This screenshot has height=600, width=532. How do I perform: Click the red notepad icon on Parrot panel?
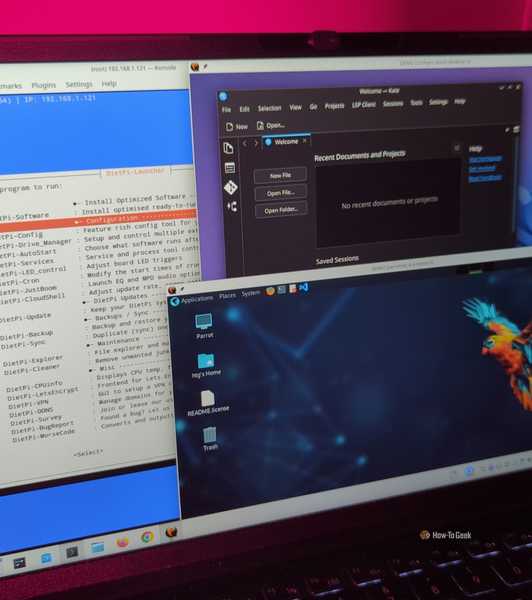(x=293, y=289)
